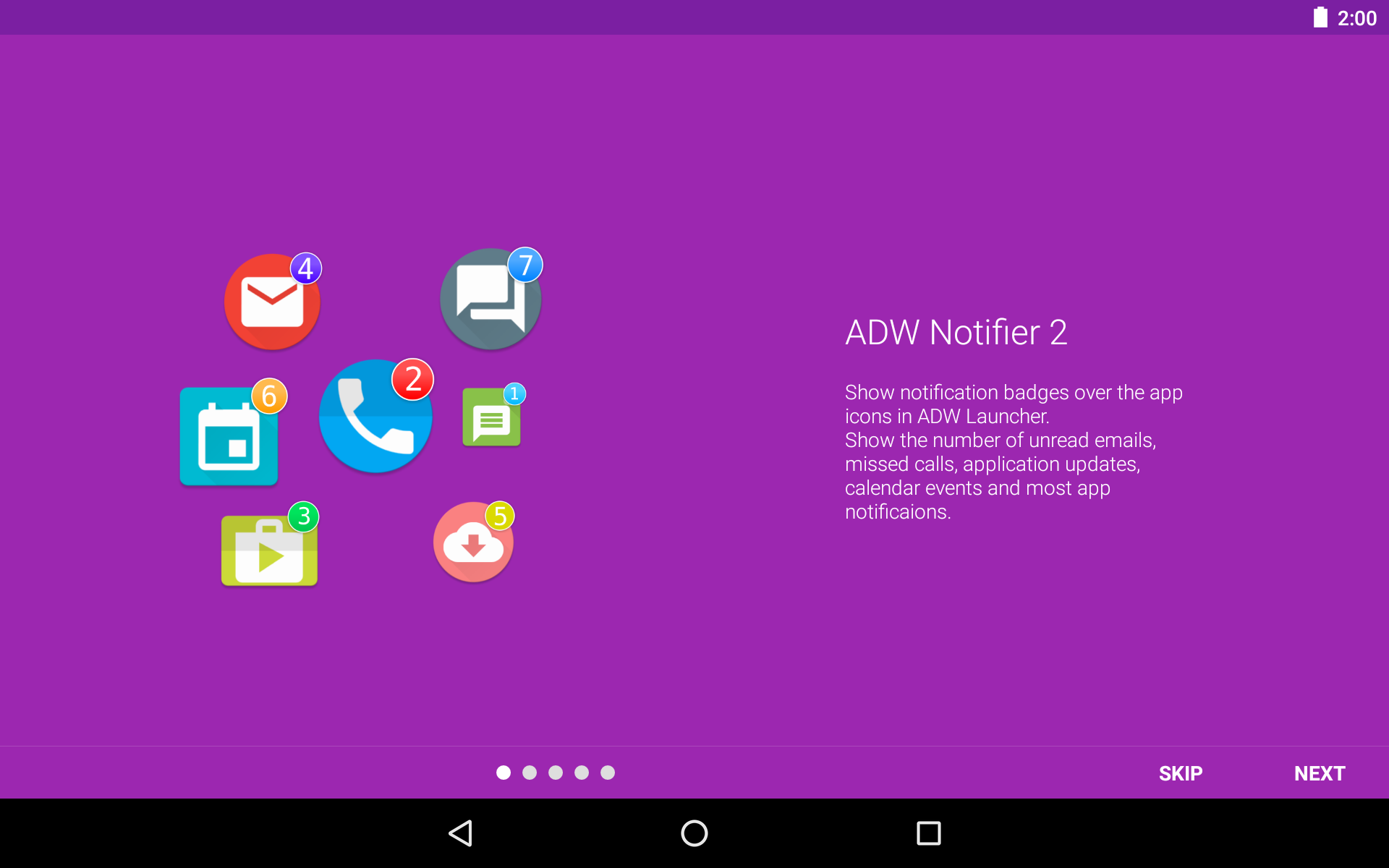Jump to fifth page indicator dot
Image resolution: width=1389 pixels, height=868 pixels.
click(x=608, y=773)
